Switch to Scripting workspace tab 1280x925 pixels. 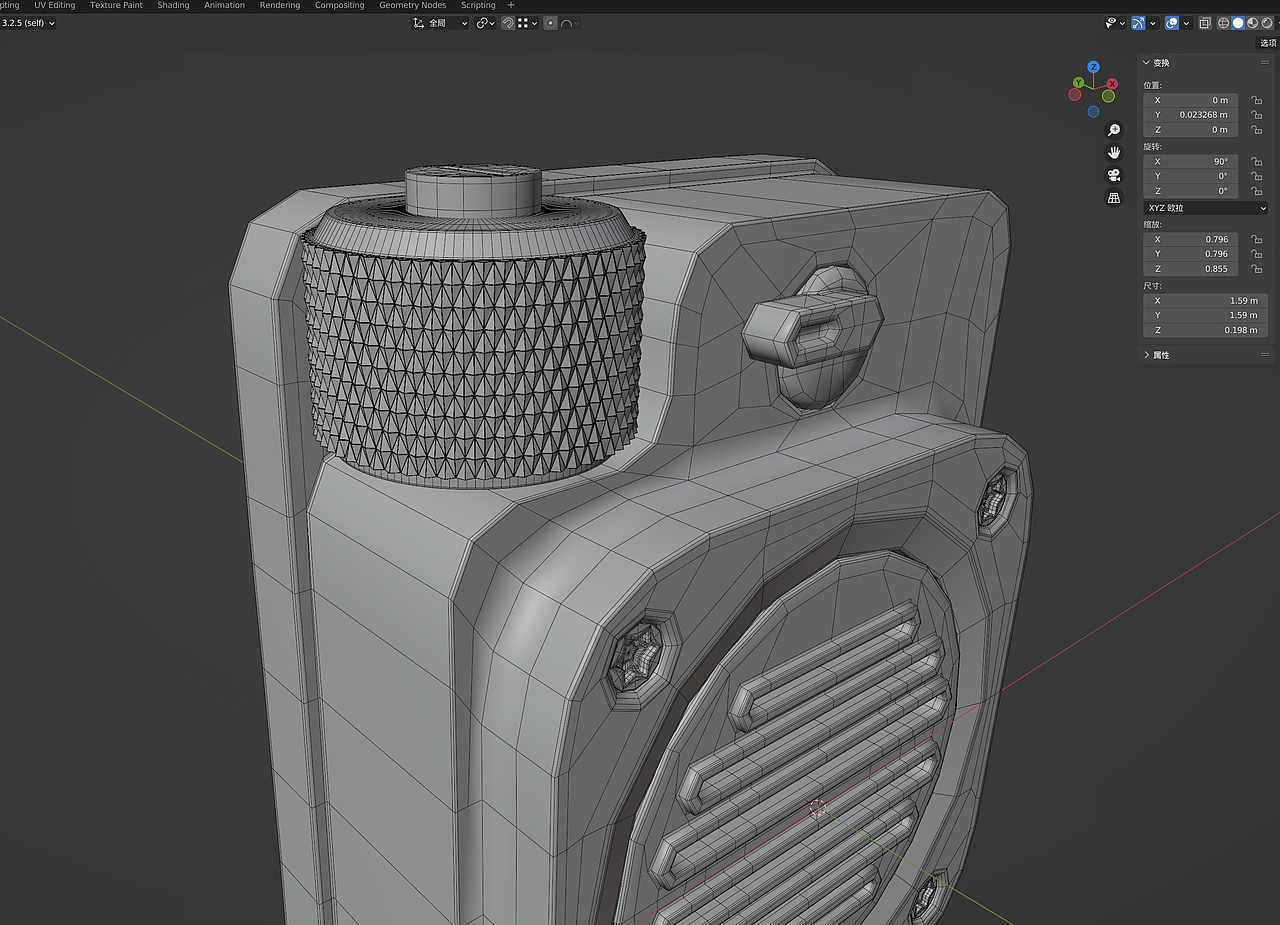[478, 6]
